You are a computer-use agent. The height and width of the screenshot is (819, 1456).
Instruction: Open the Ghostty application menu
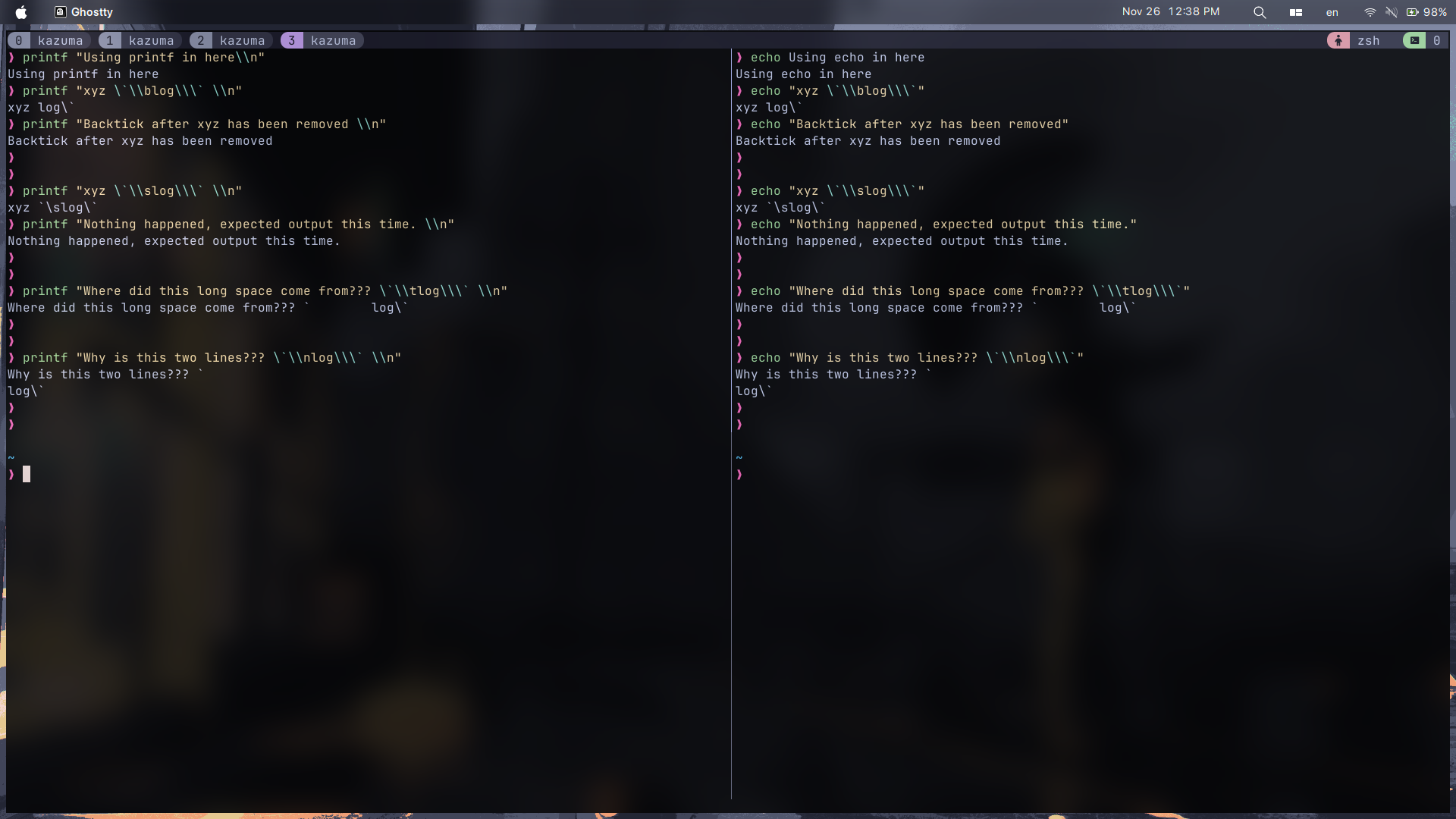pyautogui.click(x=92, y=12)
